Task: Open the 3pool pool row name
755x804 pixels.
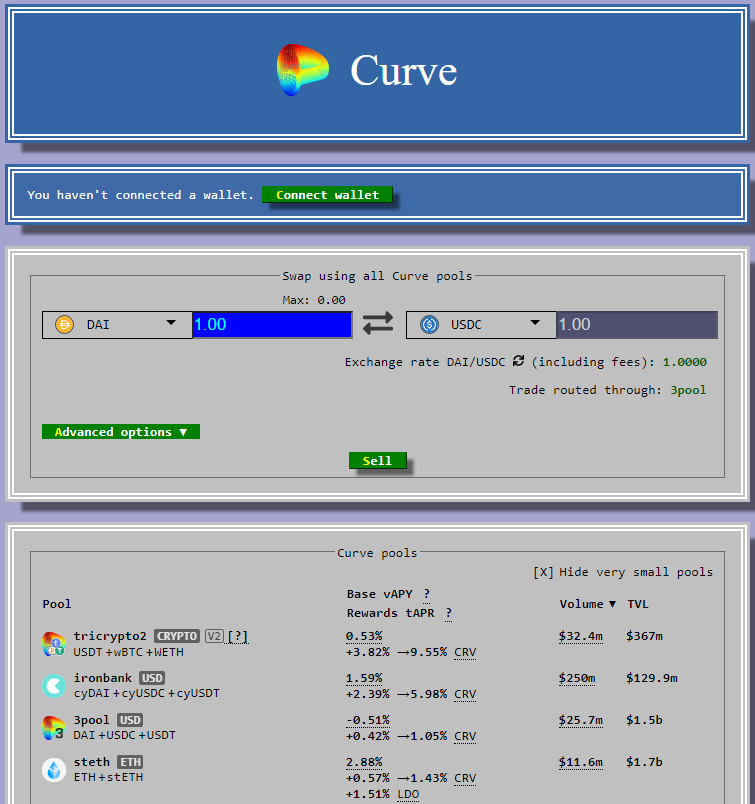Action: pos(91,720)
